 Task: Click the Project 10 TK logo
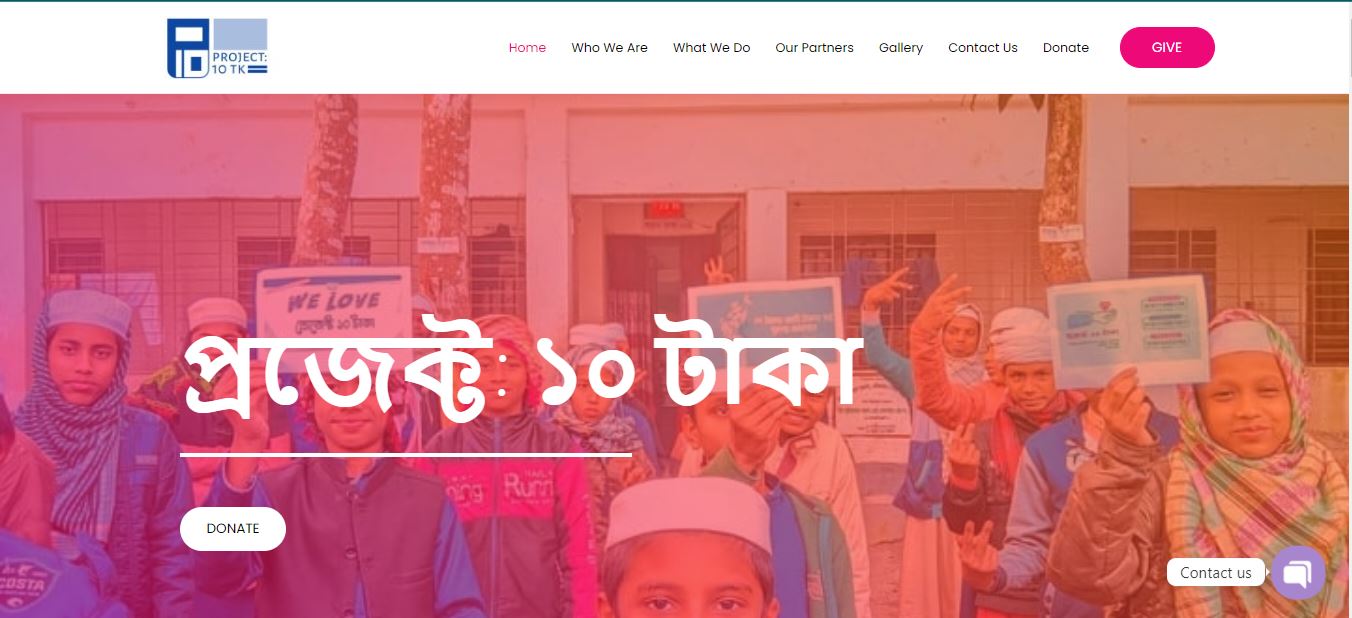(217, 48)
